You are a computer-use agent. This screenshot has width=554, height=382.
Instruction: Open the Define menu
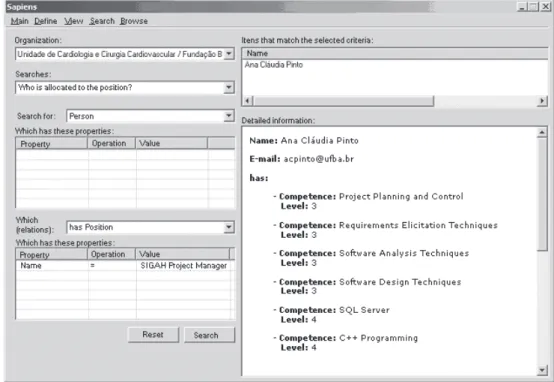click(x=46, y=21)
